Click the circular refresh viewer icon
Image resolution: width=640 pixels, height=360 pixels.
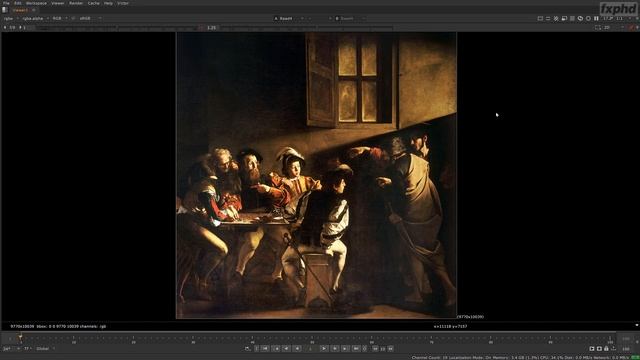click(x=588, y=18)
